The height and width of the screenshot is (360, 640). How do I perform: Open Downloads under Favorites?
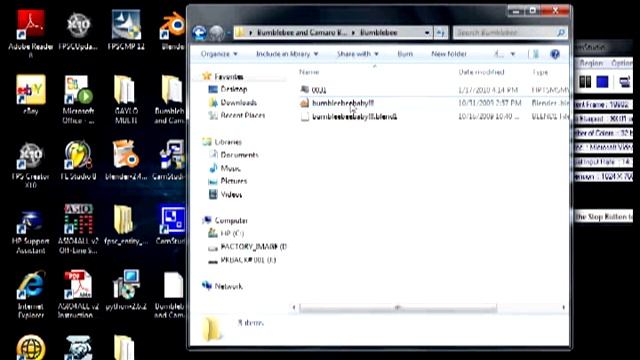tap(238, 102)
